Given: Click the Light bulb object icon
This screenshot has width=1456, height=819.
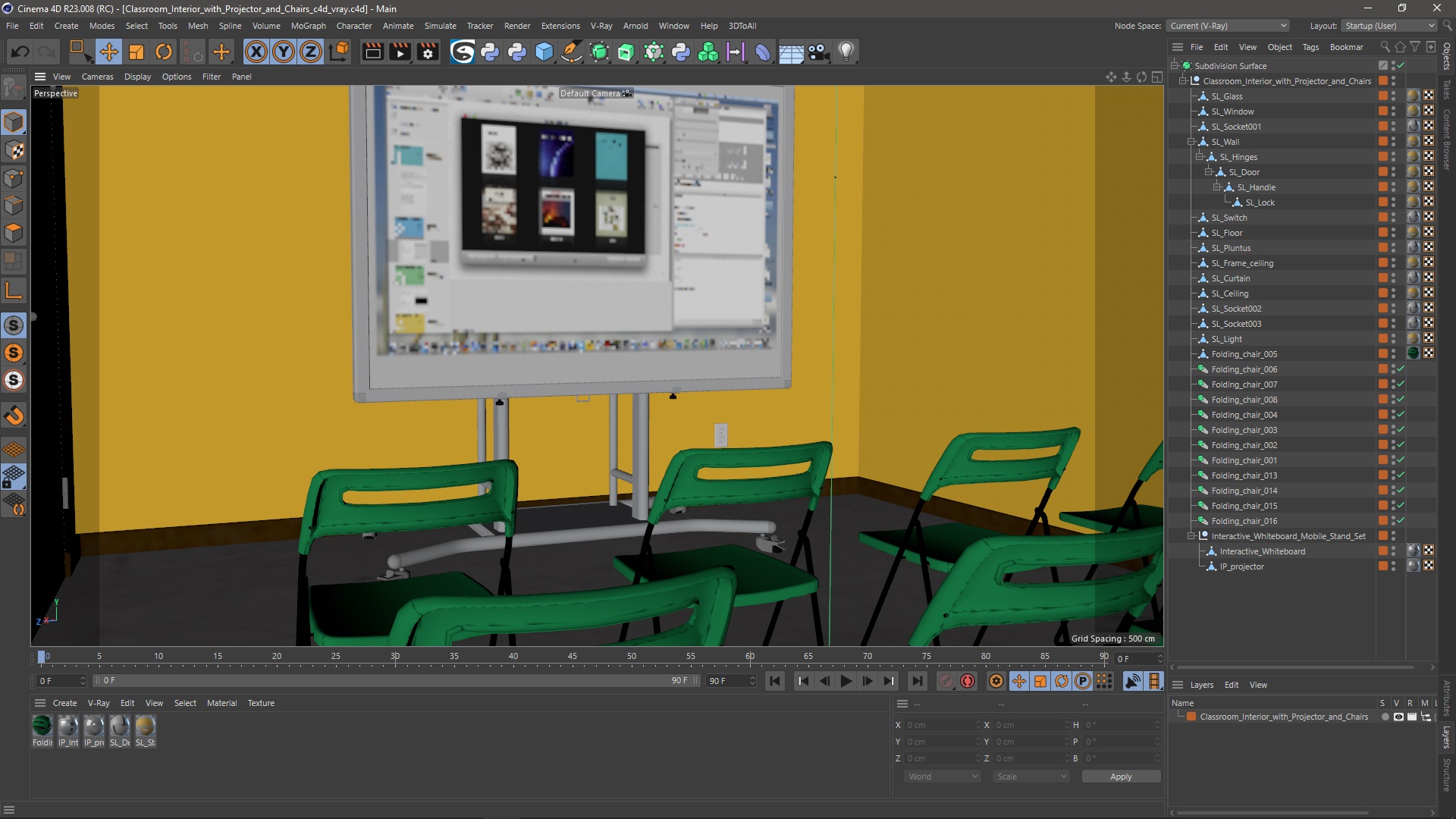Looking at the screenshot, I should (846, 52).
